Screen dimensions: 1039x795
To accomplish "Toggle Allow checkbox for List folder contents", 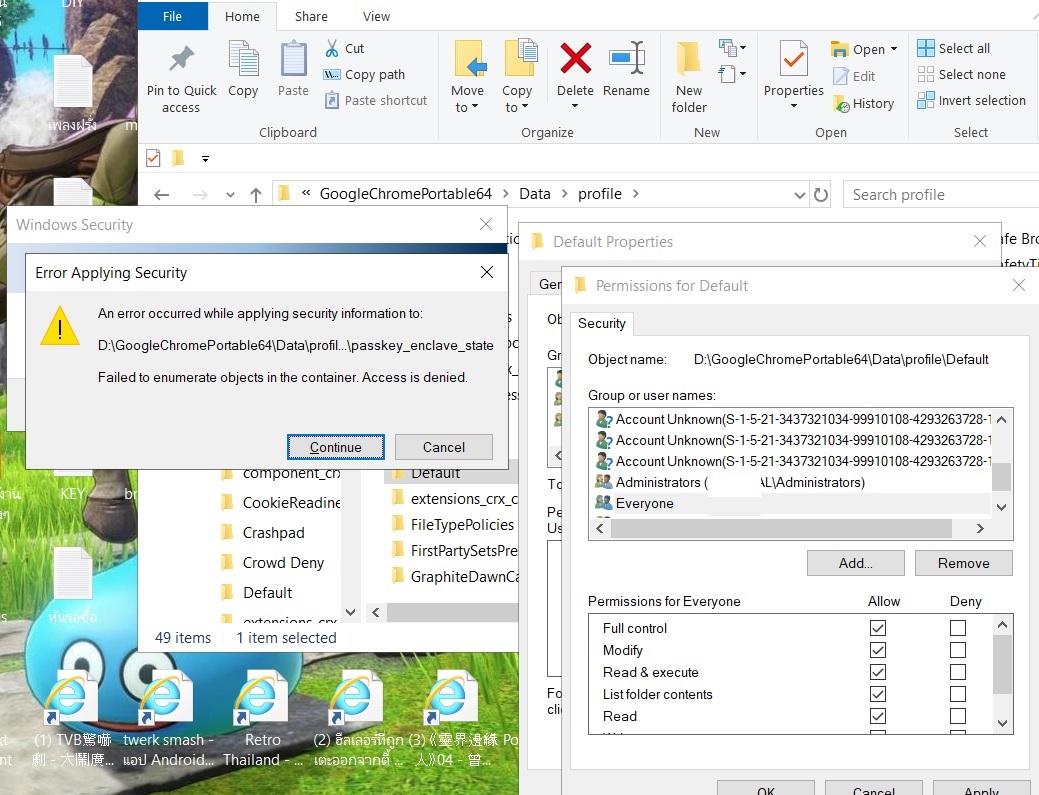I will tap(878, 694).
